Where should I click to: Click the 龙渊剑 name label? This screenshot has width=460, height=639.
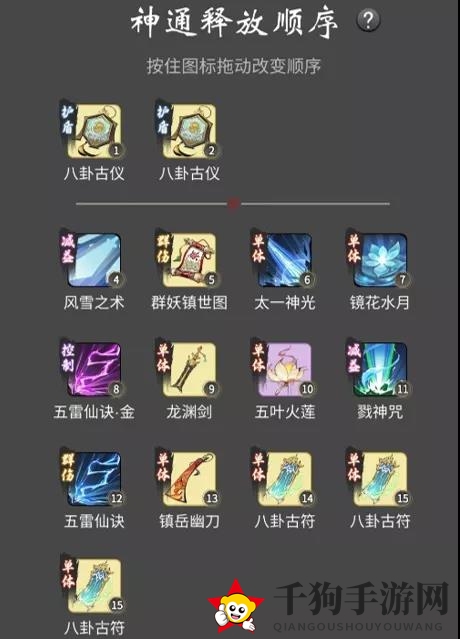189,412
